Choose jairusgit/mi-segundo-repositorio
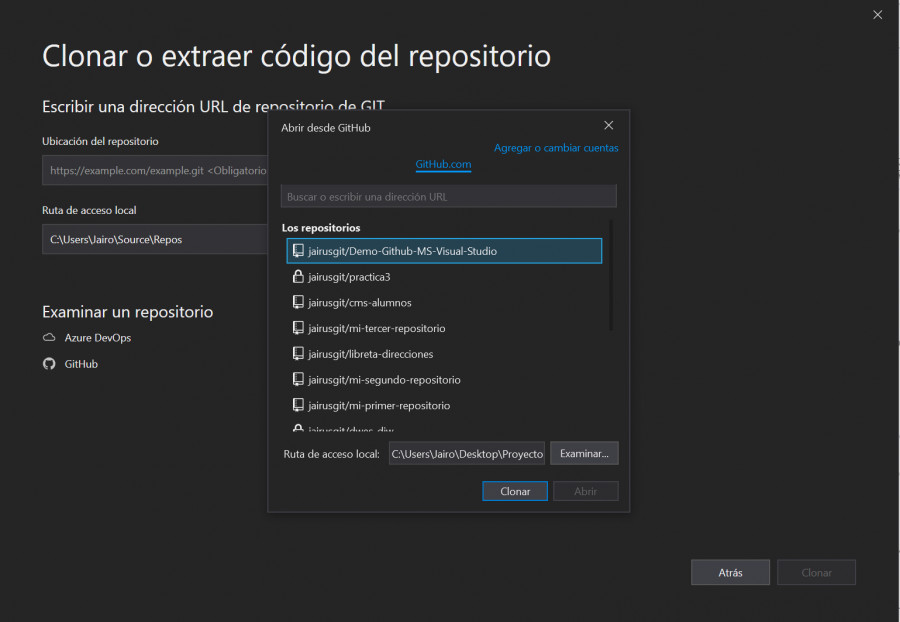The height and width of the screenshot is (622, 900). pos(444,379)
